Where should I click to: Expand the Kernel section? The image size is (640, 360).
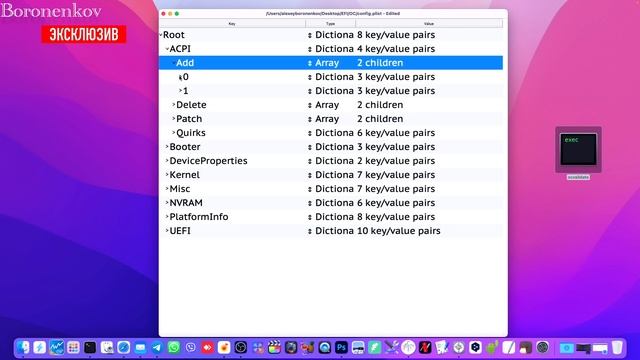(167, 175)
